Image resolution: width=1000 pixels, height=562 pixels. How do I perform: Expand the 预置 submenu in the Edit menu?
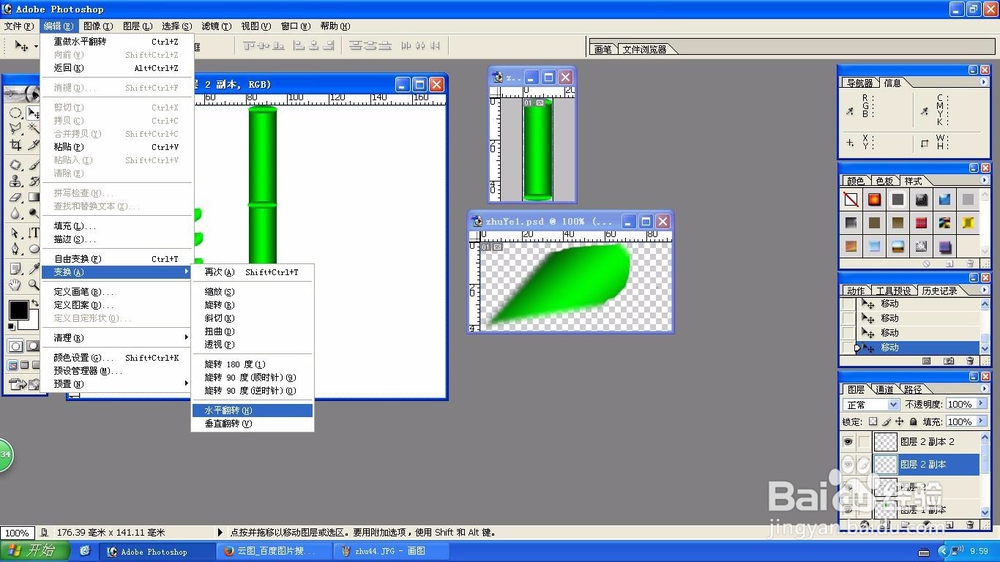coord(117,384)
